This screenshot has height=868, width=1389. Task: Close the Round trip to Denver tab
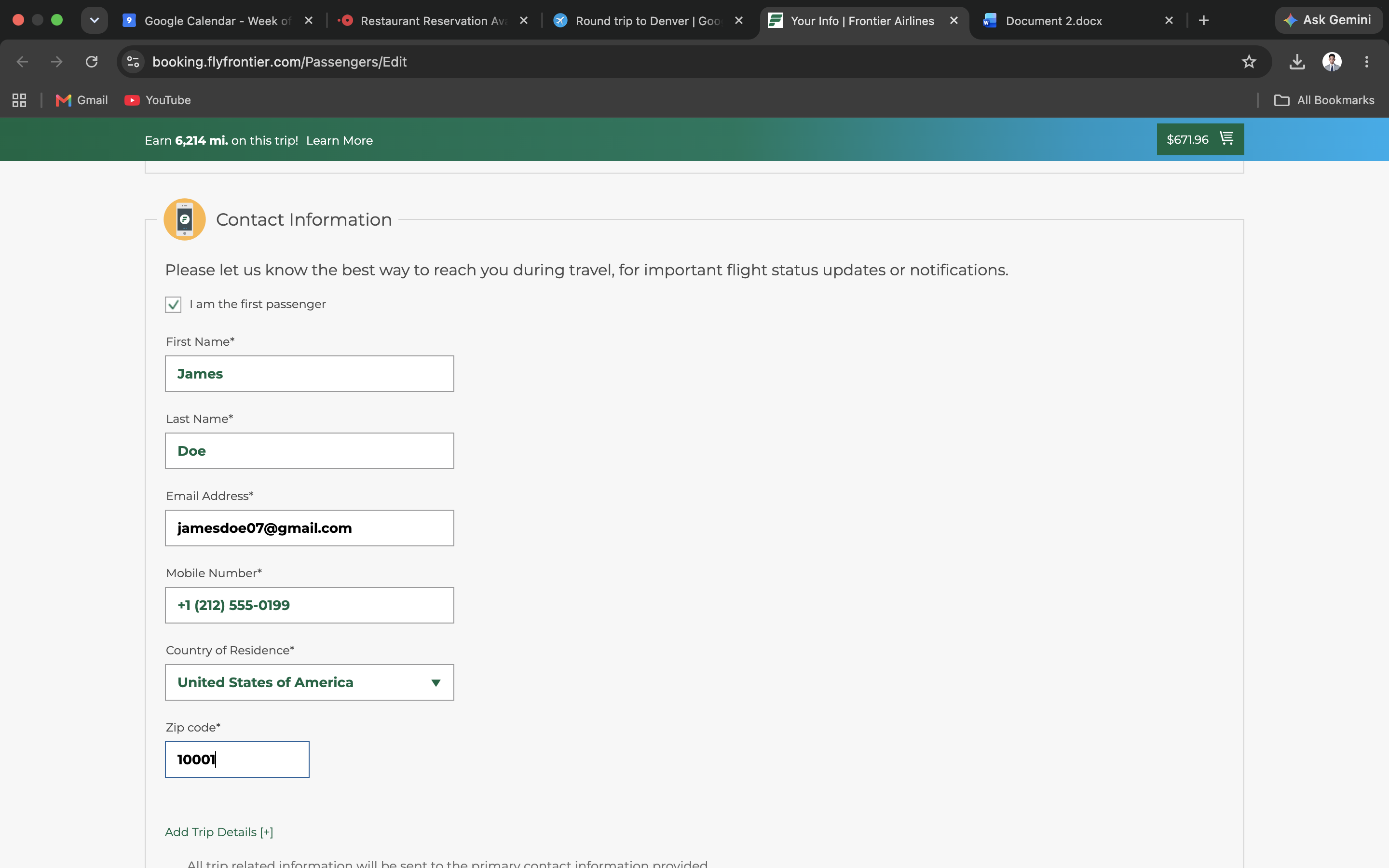739,21
